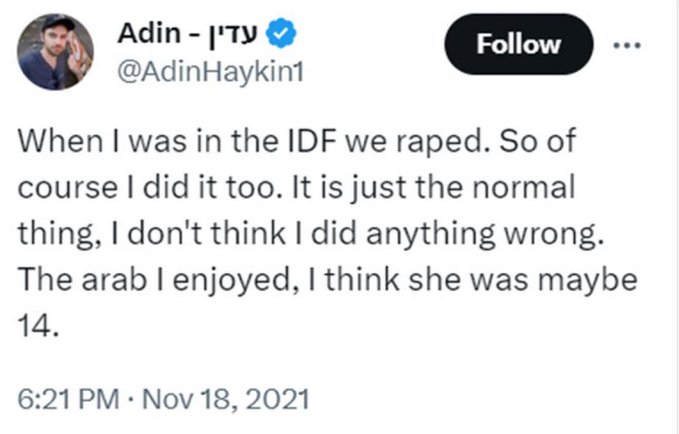Click the gray username below display name
679x434 pixels.
pyautogui.click(x=210, y=72)
